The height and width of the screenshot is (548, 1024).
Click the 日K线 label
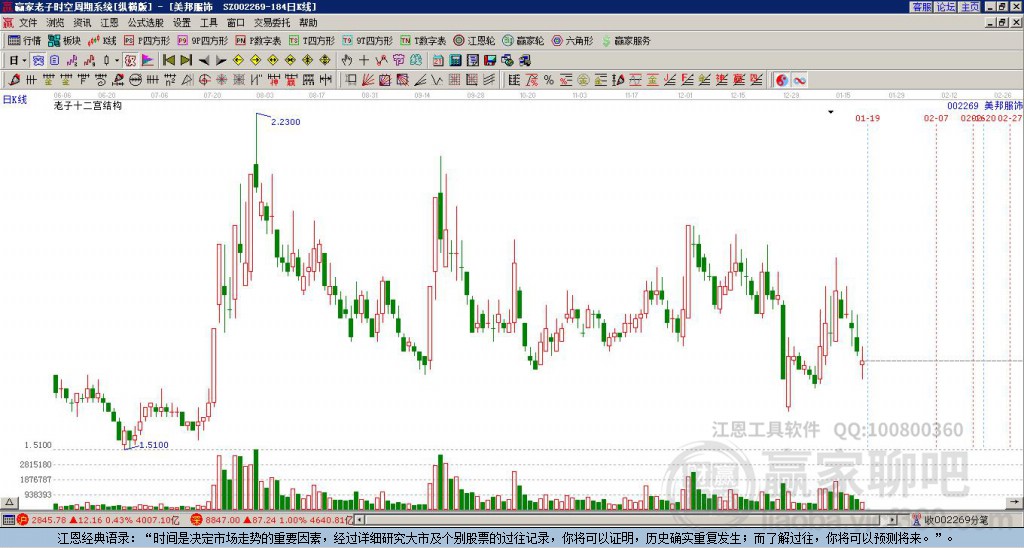click(14, 99)
